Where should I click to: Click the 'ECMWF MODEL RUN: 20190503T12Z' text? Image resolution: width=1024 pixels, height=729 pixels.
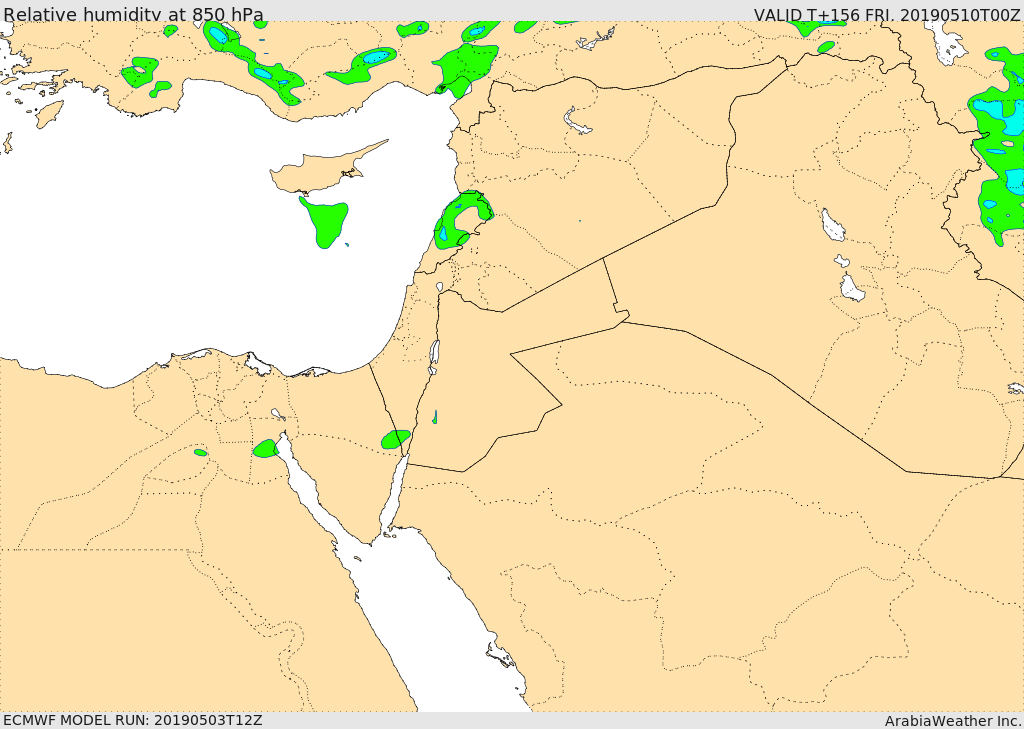[x=133, y=720]
